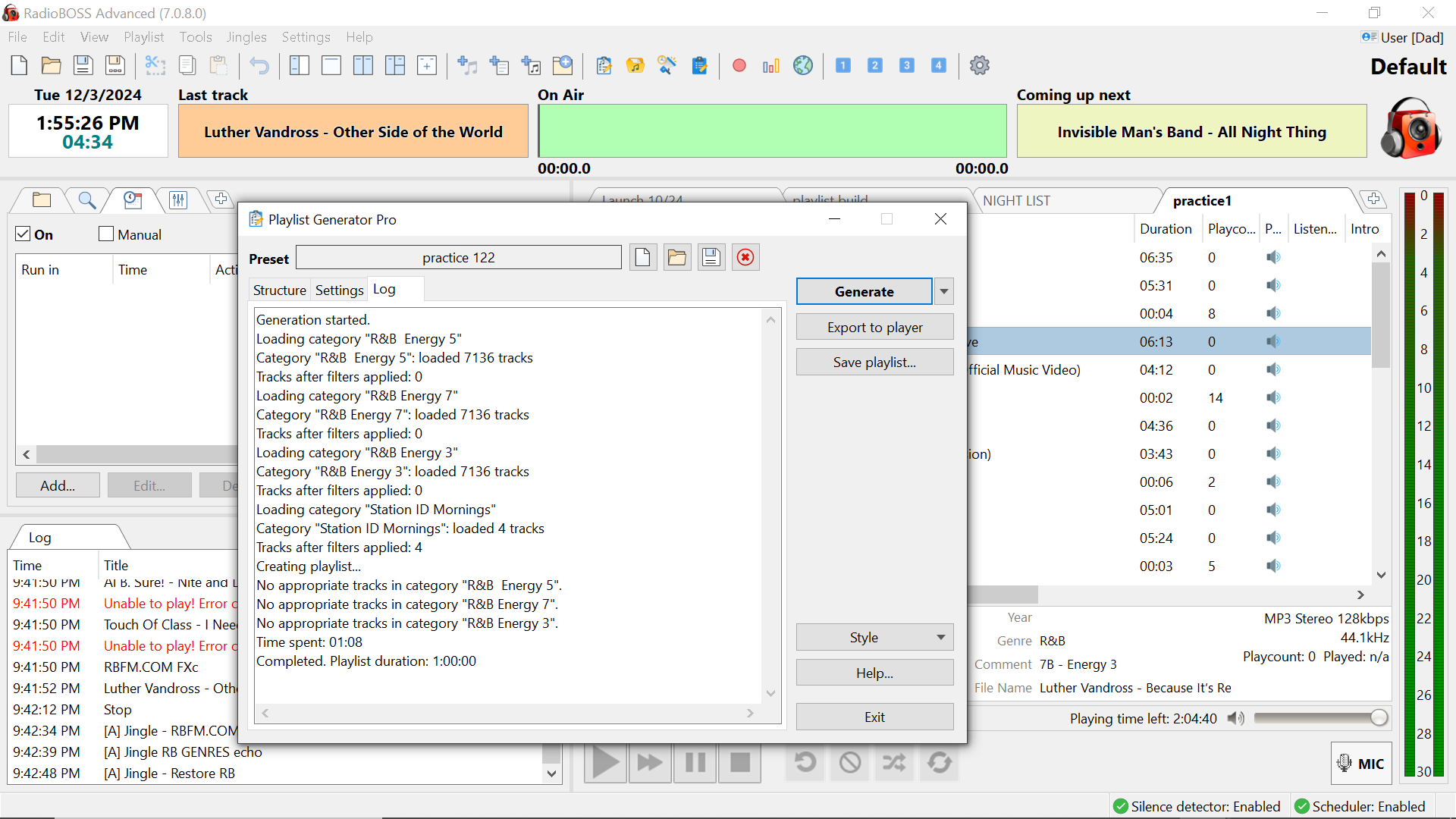
Task: Click the Web/Stream icon in toolbar
Action: 804,64
